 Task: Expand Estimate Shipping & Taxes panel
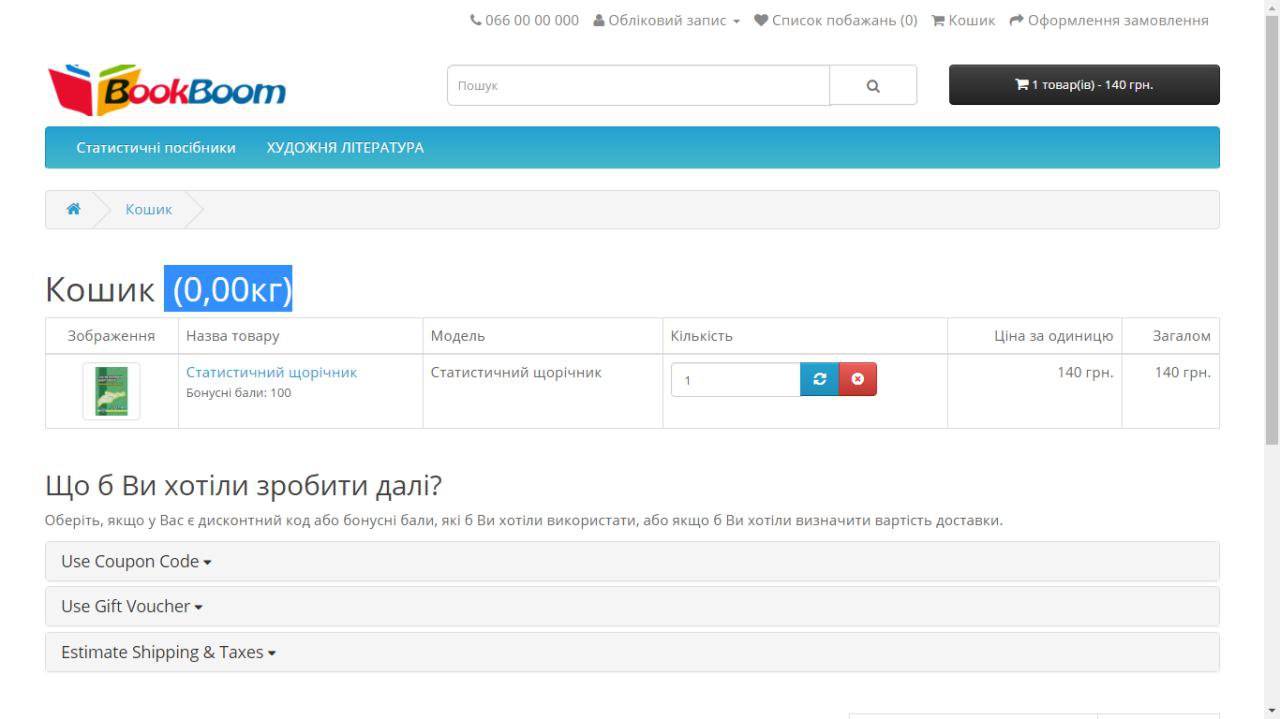coord(632,652)
